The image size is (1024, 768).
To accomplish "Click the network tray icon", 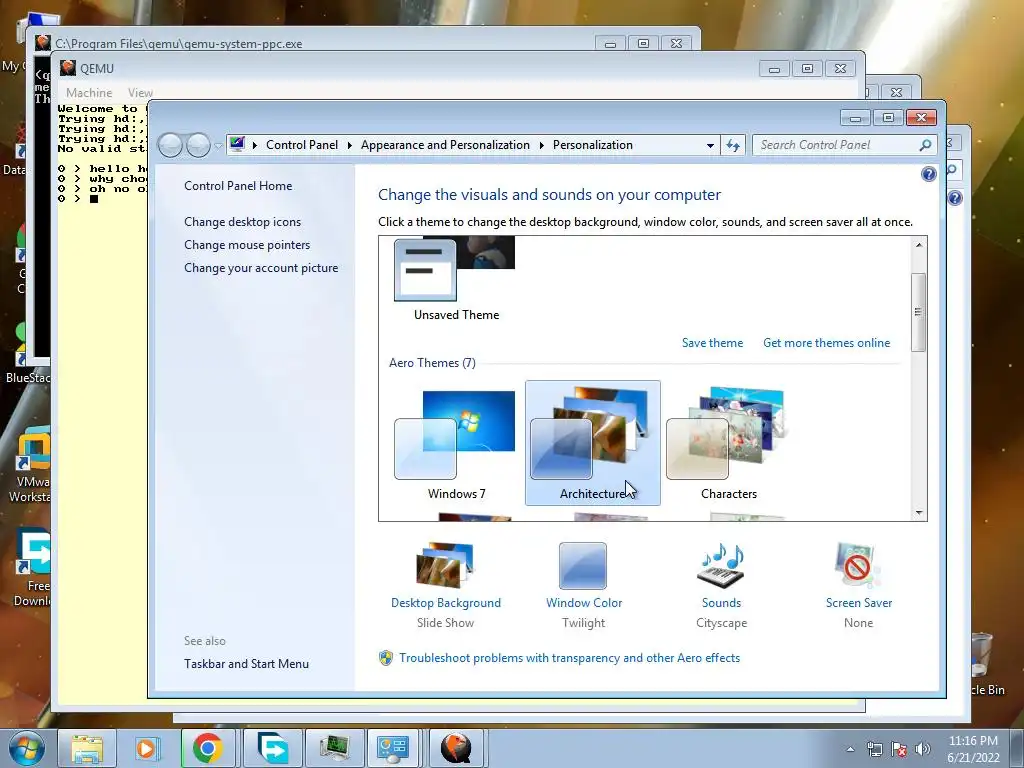I will pos(874,749).
